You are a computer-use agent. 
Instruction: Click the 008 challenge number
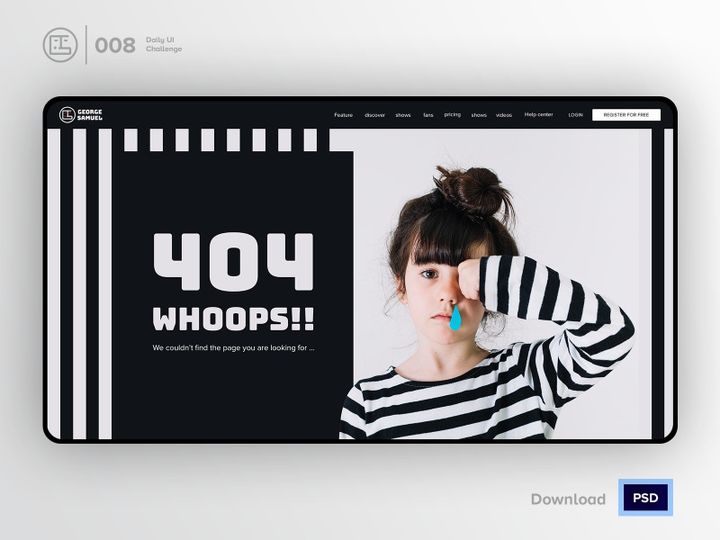coord(115,45)
